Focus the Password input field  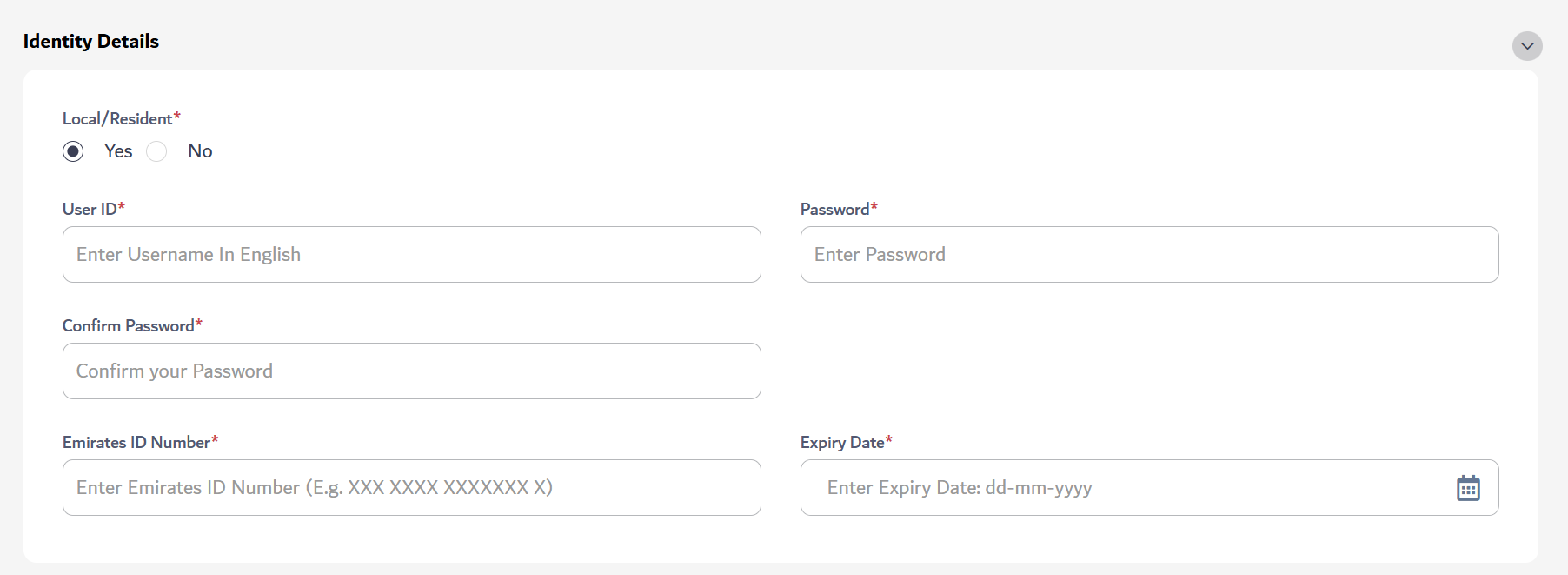click(1148, 254)
